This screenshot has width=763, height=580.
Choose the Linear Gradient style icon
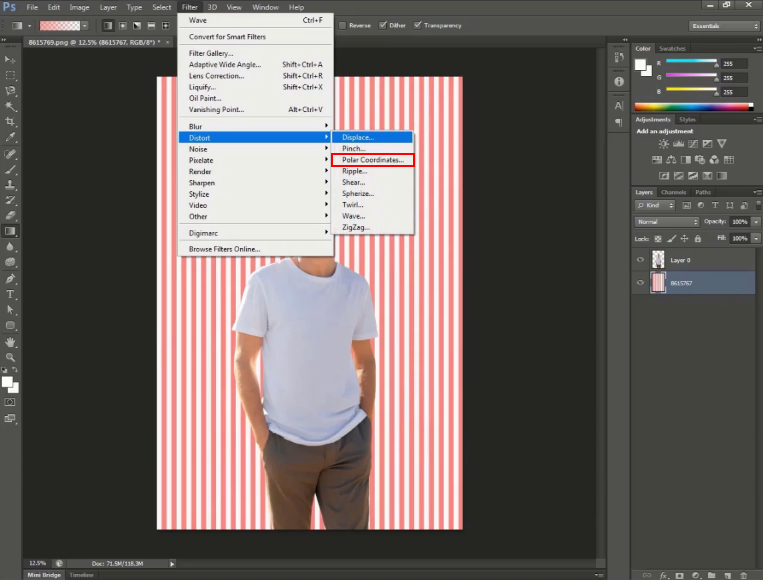(x=108, y=25)
